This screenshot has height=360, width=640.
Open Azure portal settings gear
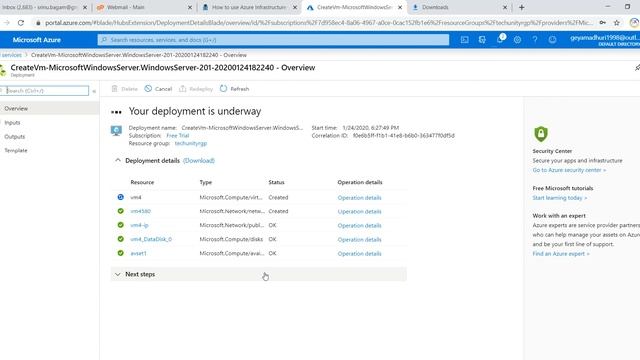[x=517, y=40]
